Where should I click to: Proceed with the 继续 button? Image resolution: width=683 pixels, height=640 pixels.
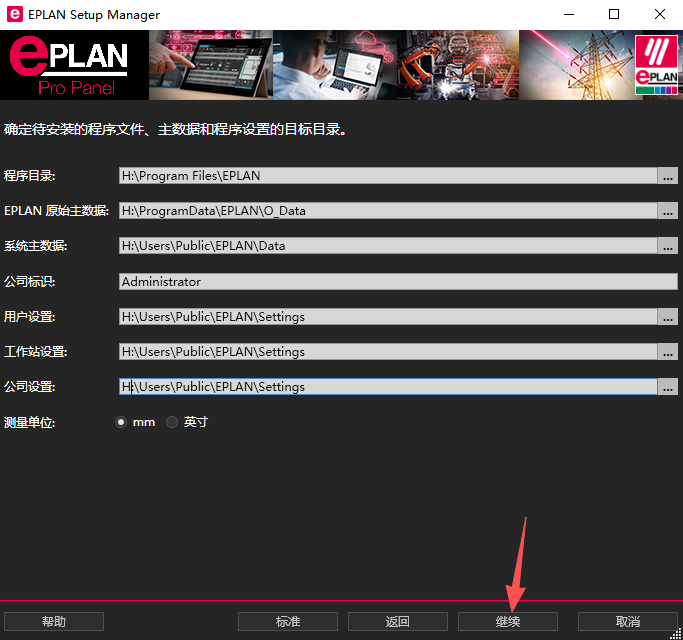[508, 621]
